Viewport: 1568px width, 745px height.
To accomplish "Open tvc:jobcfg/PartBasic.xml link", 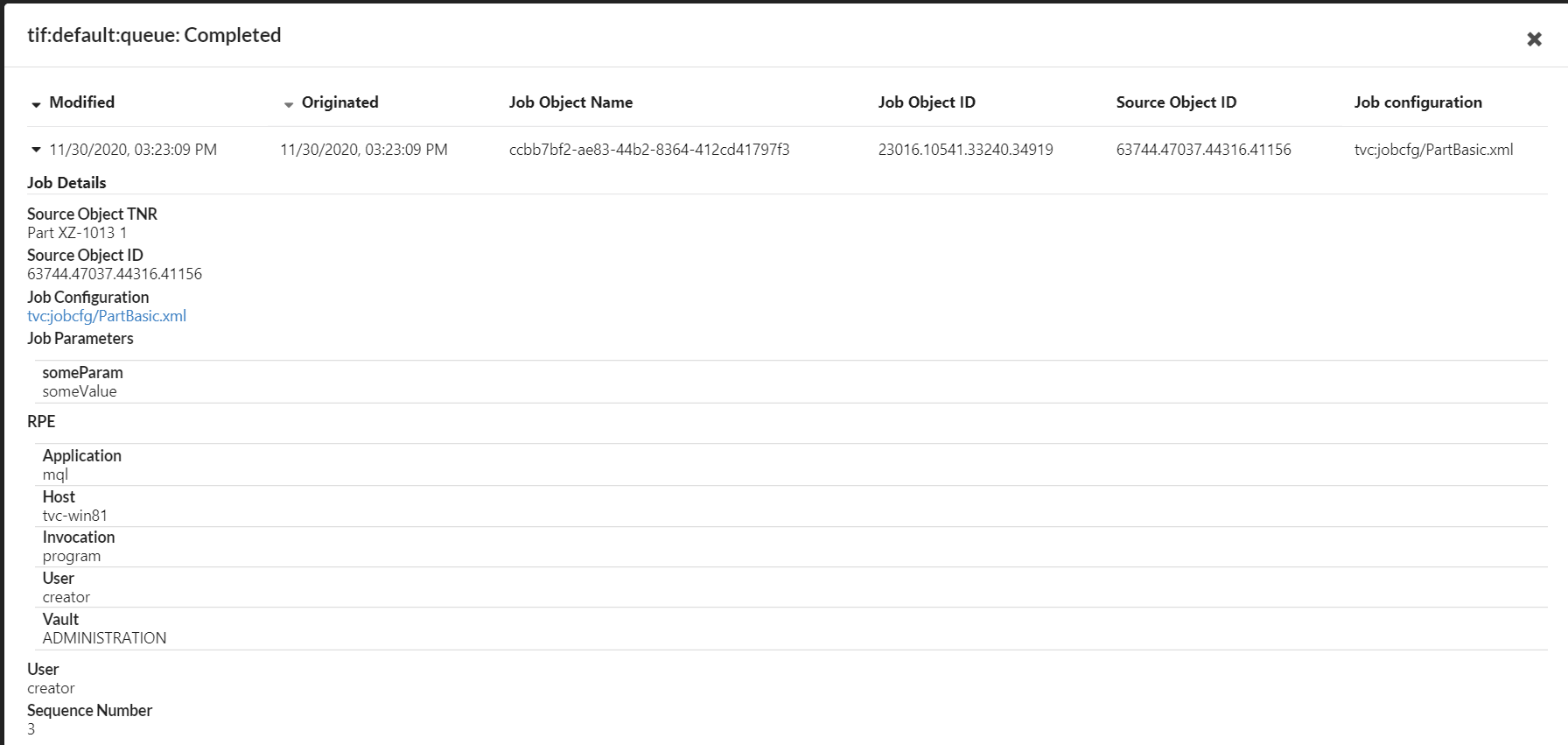I will 107,316.
